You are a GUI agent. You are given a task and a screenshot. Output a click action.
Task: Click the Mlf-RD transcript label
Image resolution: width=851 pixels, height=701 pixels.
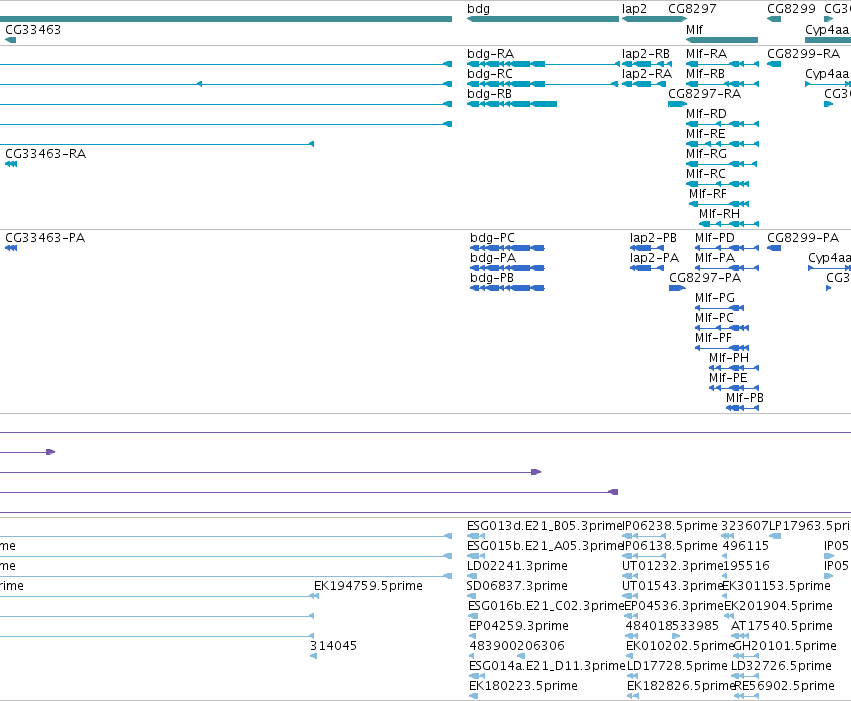coord(706,114)
